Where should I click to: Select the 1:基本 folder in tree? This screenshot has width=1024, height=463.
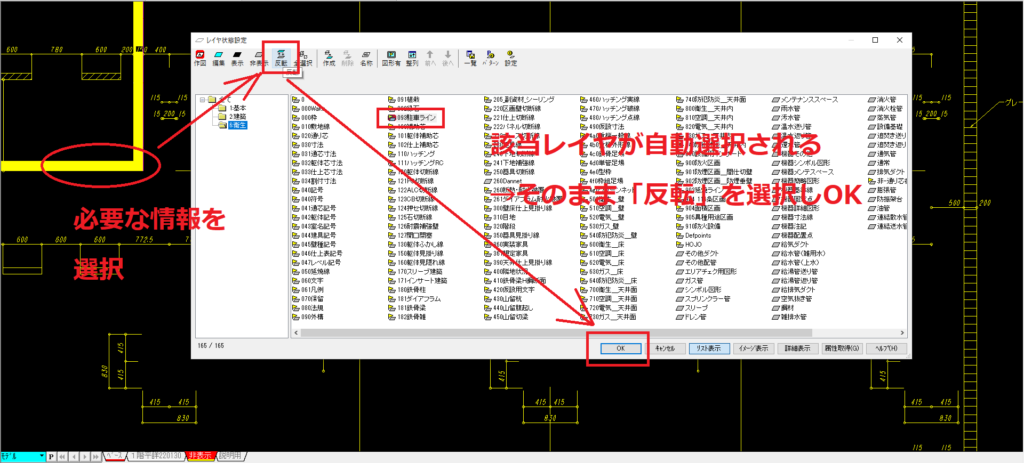(x=236, y=108)
